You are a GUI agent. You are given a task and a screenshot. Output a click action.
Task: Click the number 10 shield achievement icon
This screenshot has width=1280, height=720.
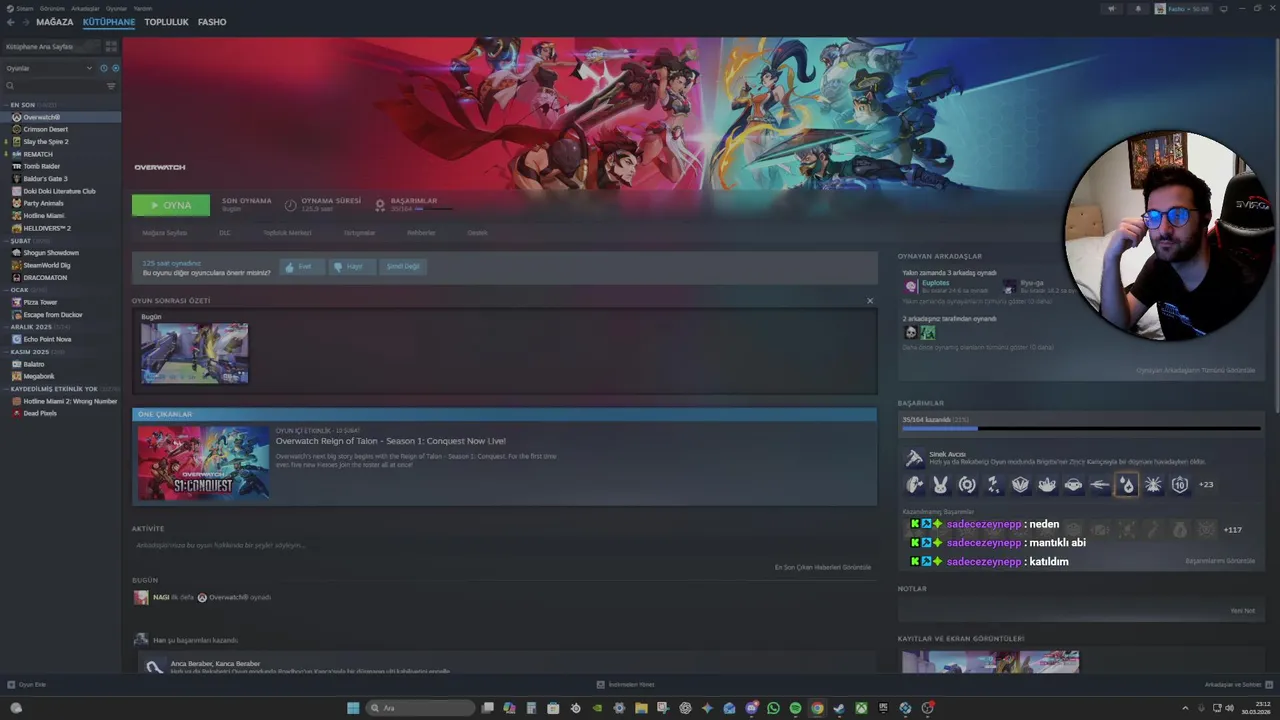tap(1180, 485)
